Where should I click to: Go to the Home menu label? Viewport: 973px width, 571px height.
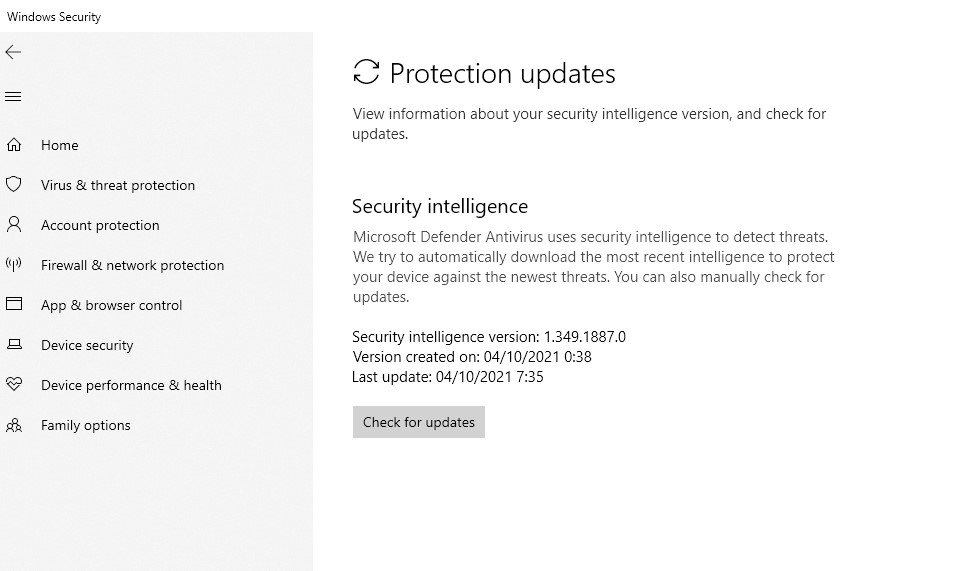tap(60, 145)
